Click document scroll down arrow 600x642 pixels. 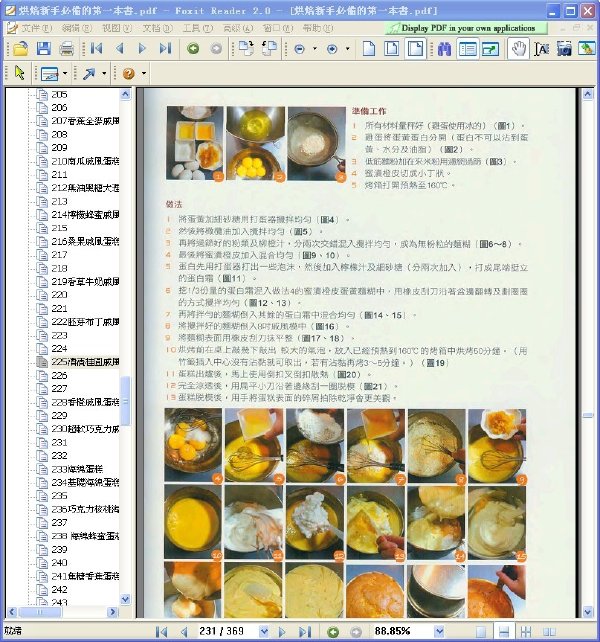[x=588, y=613]
